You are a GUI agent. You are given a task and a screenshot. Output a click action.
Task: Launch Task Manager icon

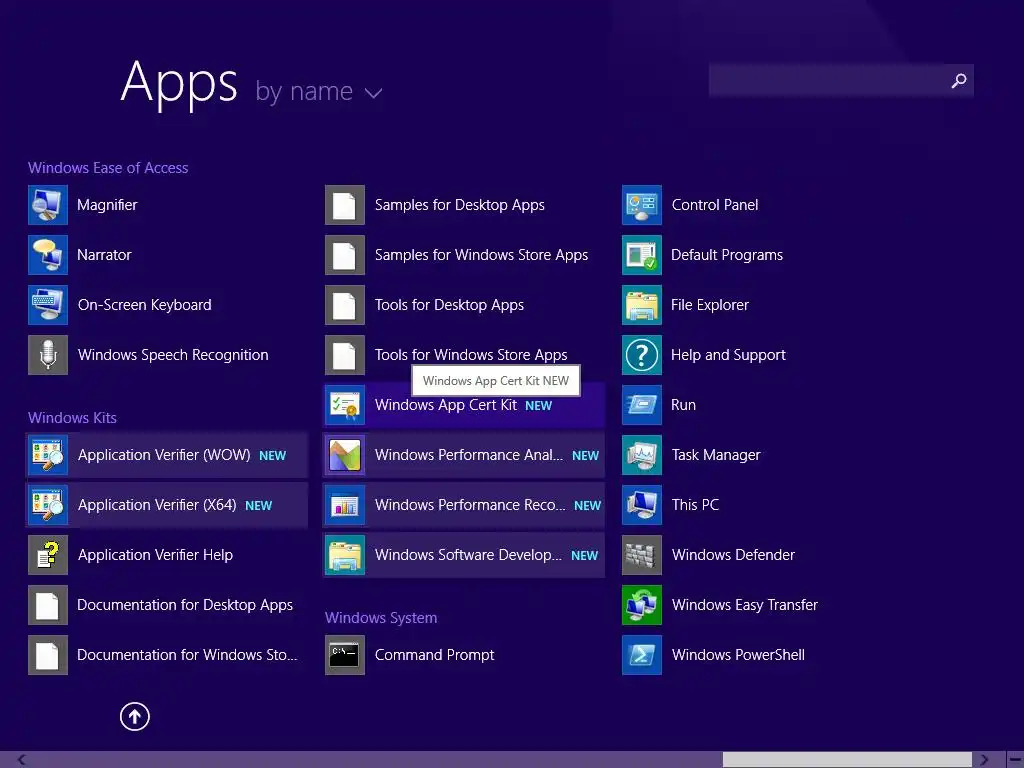(642, 455)
